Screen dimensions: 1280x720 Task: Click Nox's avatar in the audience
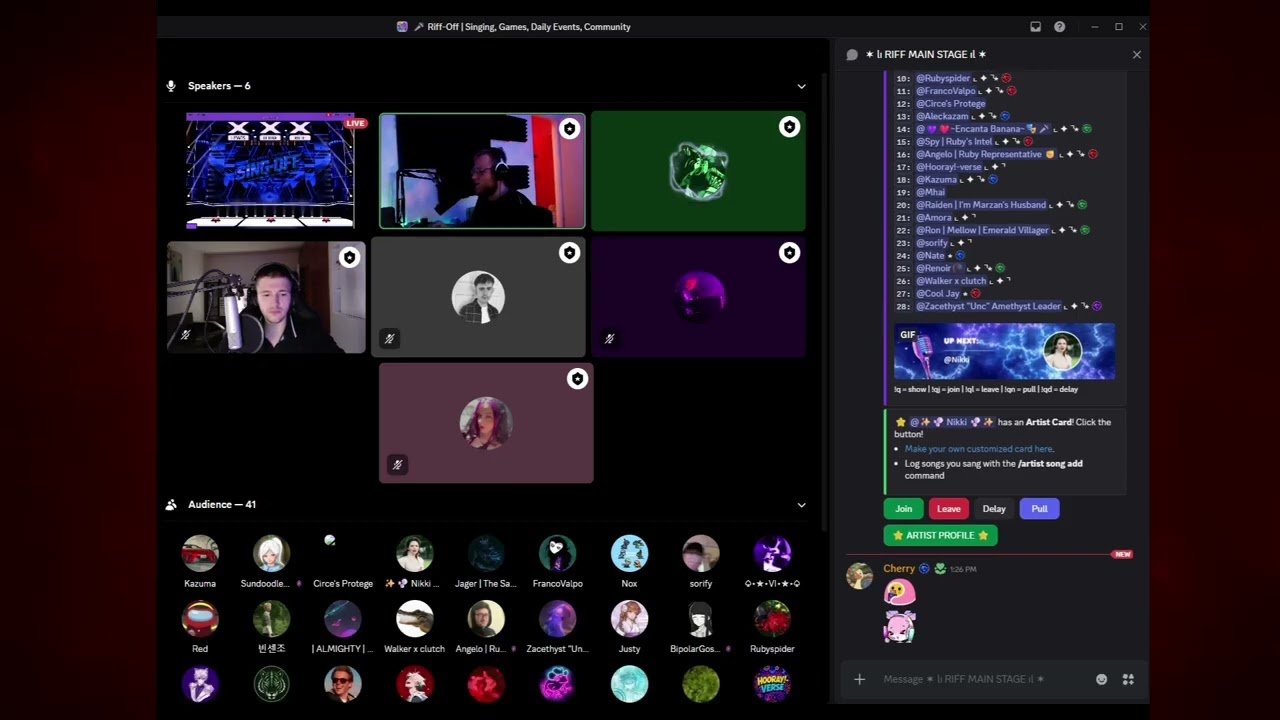[x=629, y=553]
